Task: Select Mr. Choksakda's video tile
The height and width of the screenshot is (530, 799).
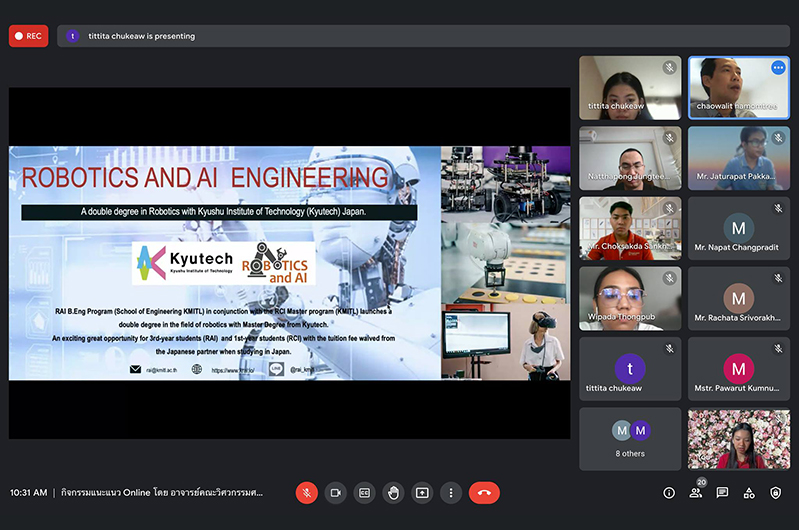Action: [x=630, y=228]
